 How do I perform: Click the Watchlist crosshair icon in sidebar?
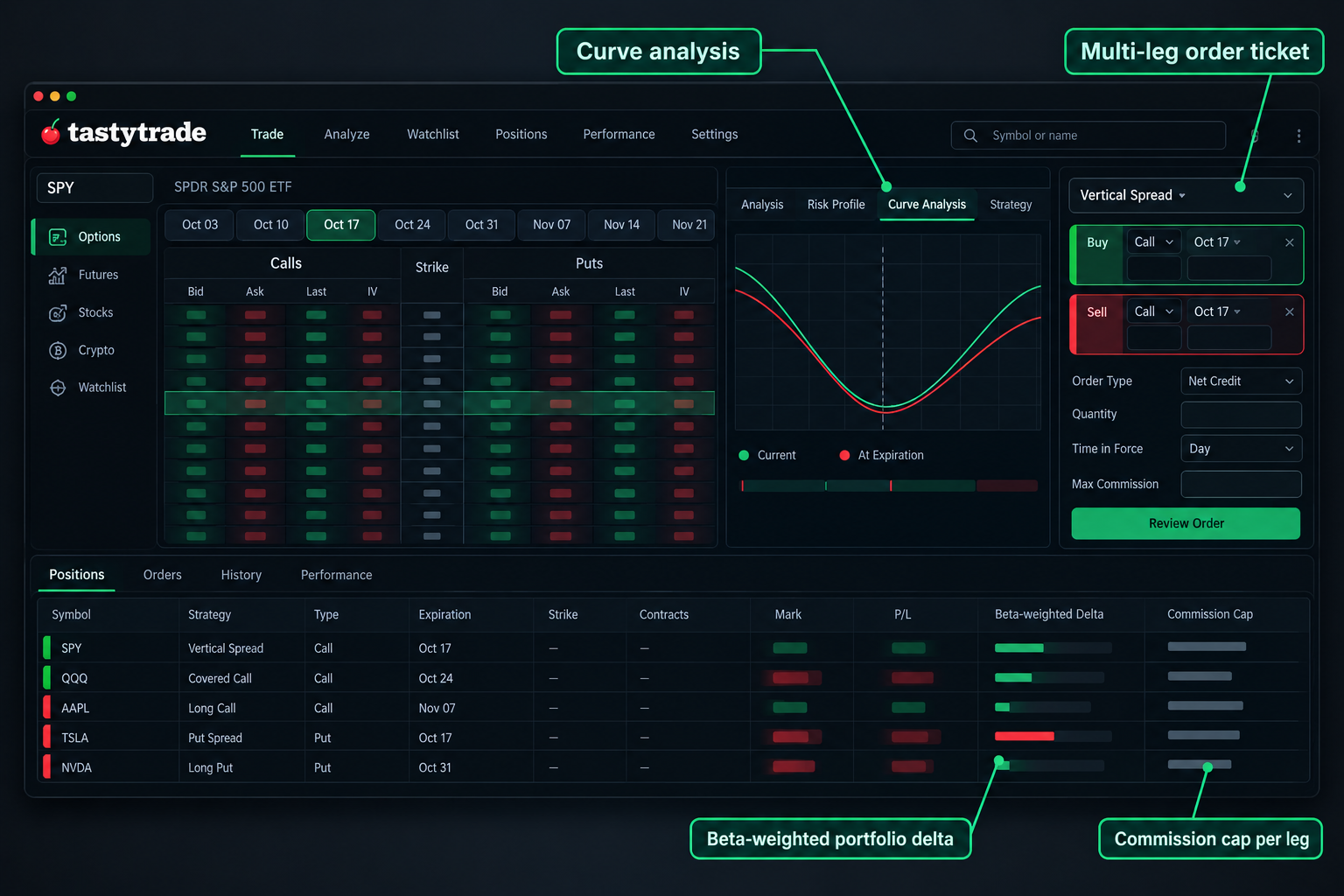click(58, 388)
